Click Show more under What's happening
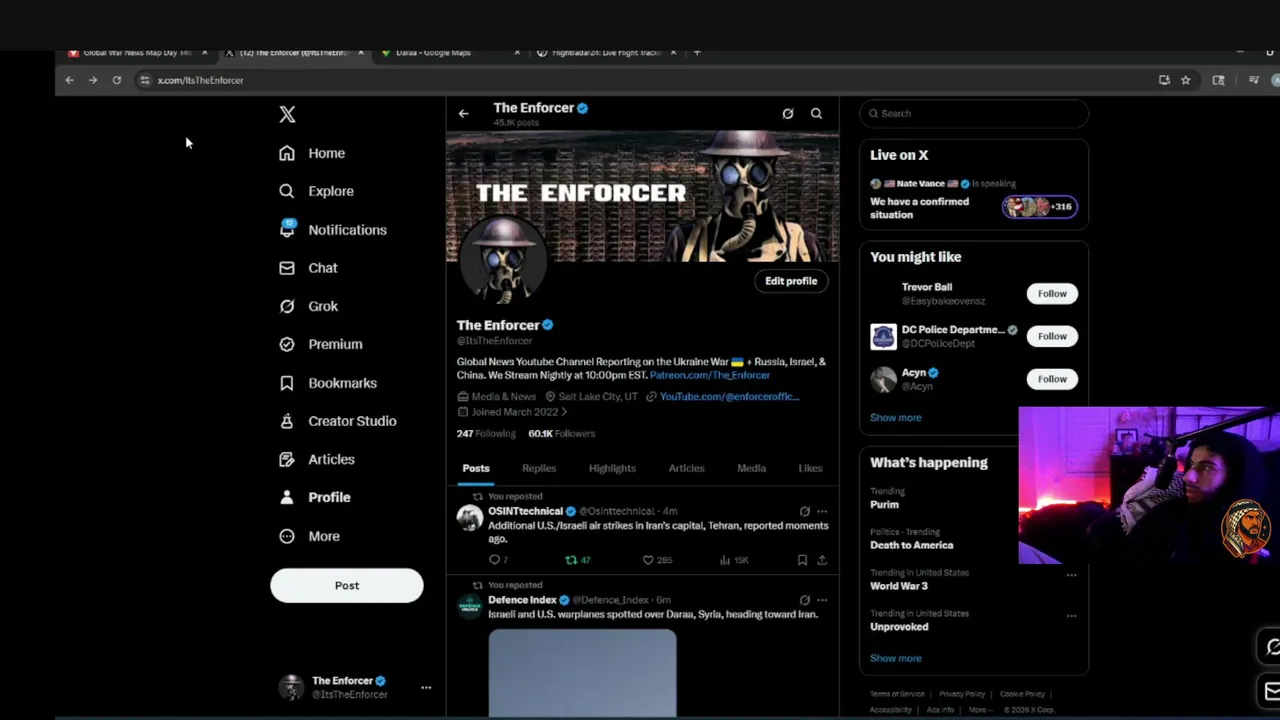The width and height of the screenshot is (1280, 720). point(896,658)
